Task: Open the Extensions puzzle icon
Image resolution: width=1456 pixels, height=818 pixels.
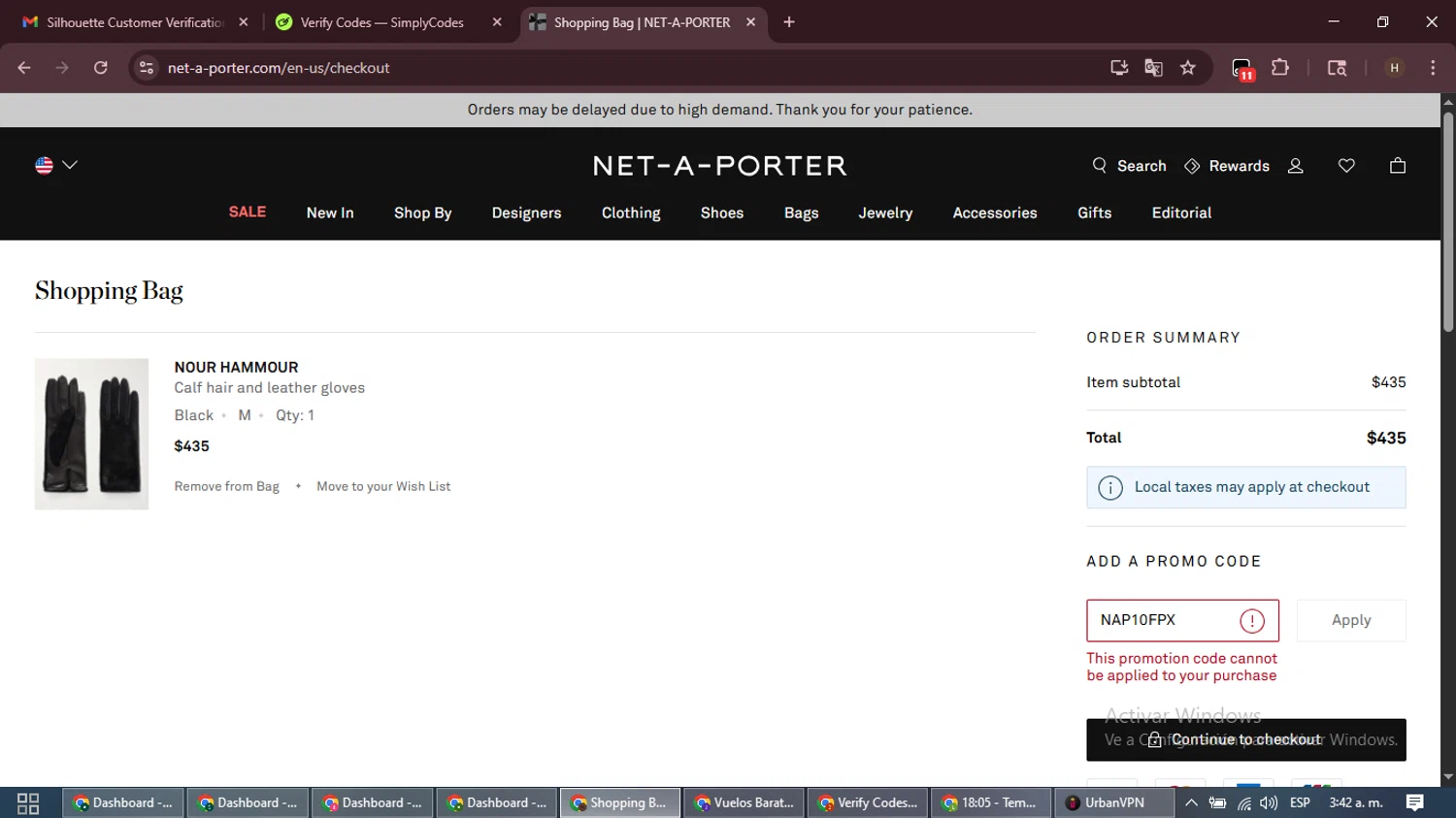Action: 1280,68
